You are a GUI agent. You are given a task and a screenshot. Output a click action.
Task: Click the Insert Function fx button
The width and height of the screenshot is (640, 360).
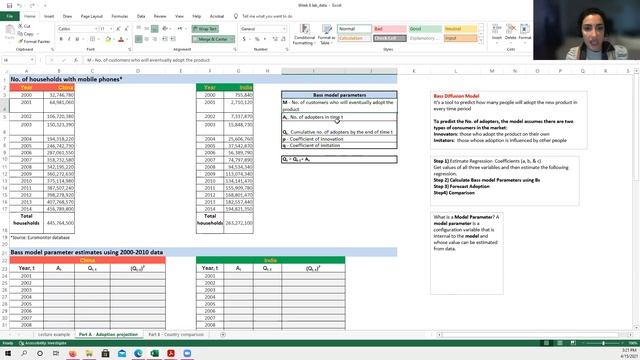[x=76, y=60]
